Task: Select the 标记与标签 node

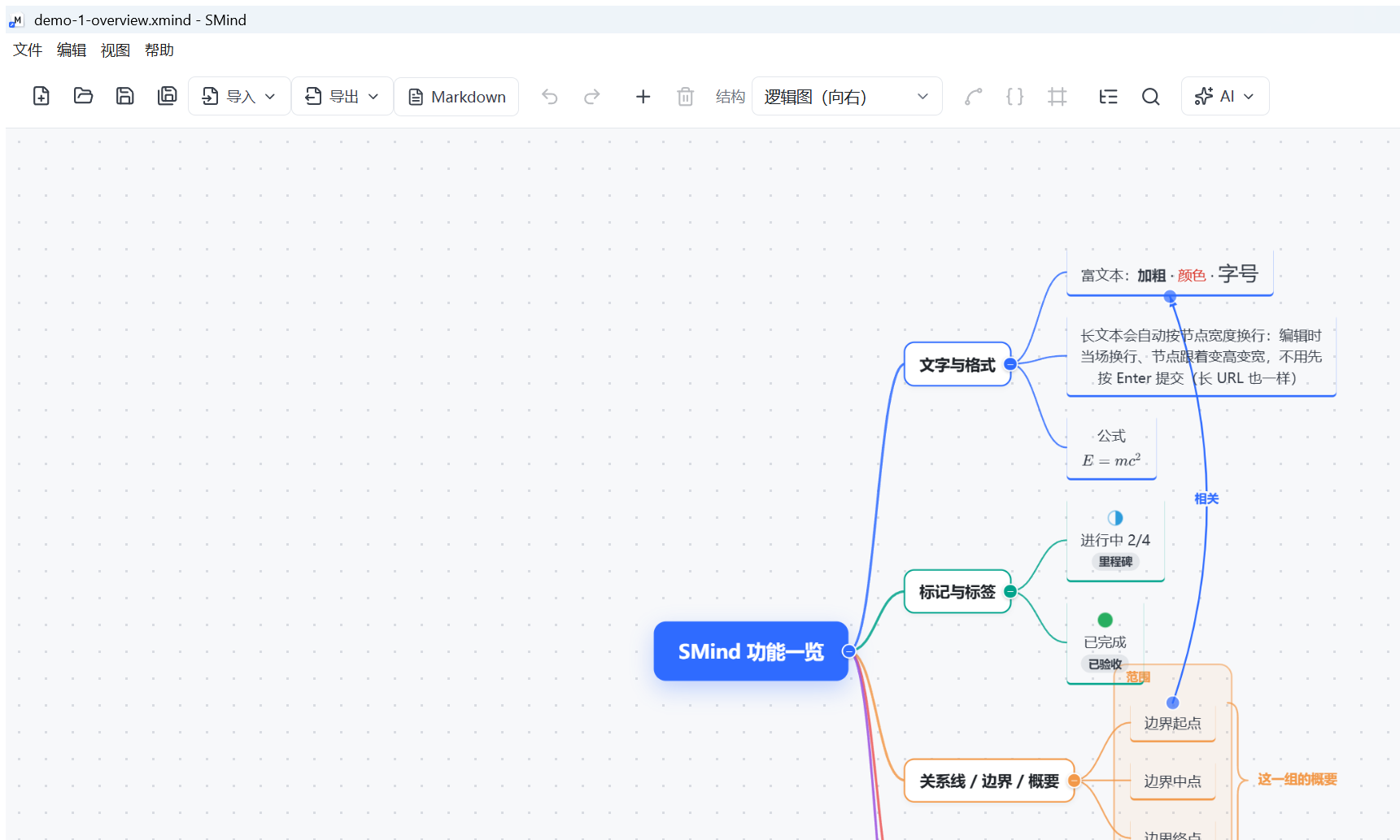Action: (x=957, y=591)
